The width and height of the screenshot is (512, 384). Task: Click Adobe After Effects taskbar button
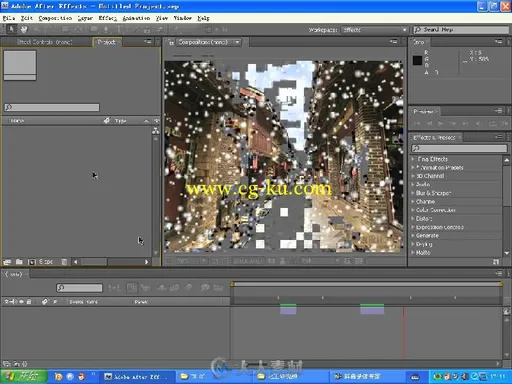[x=138, y=377]
